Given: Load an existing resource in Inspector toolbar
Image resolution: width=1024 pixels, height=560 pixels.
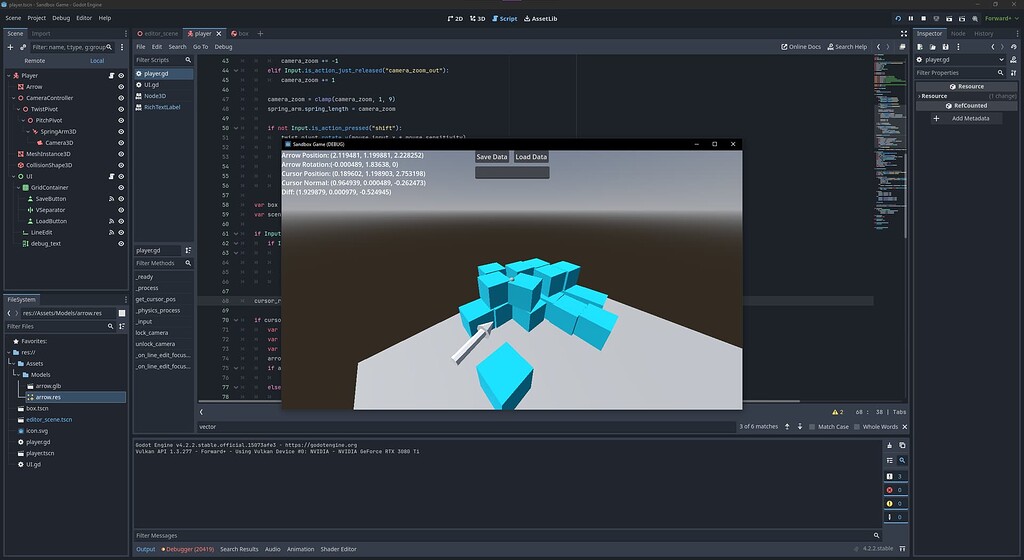Looking at the screenshot, I should coord(933,47).
